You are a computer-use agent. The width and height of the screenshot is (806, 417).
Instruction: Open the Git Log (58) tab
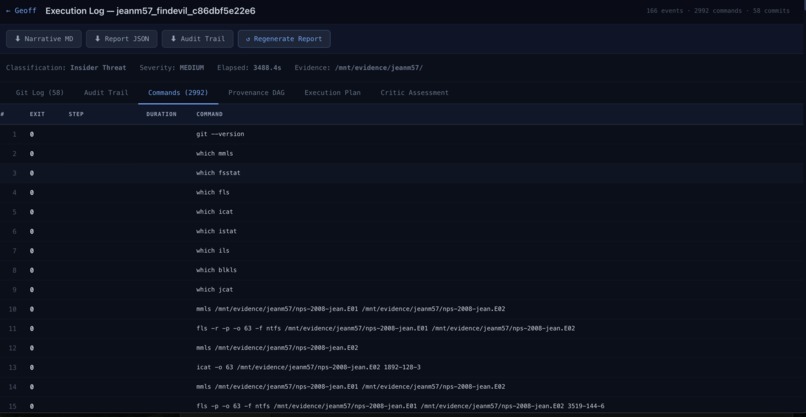[40, 93]
